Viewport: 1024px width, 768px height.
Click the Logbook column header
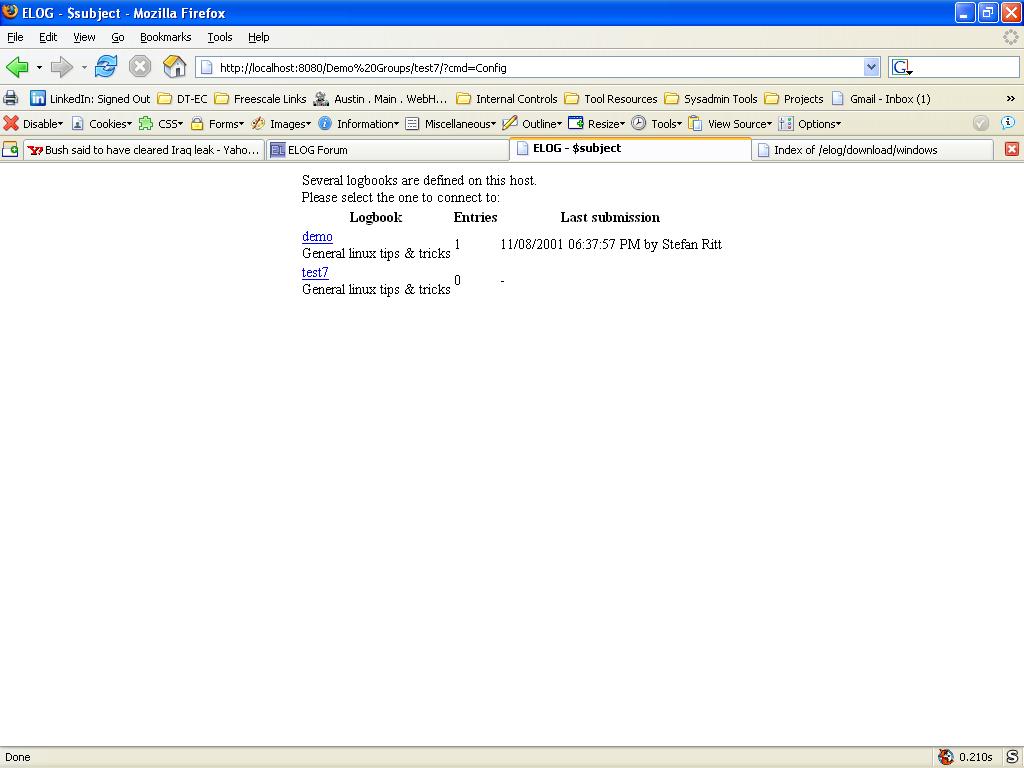click(x=376, y=217)
